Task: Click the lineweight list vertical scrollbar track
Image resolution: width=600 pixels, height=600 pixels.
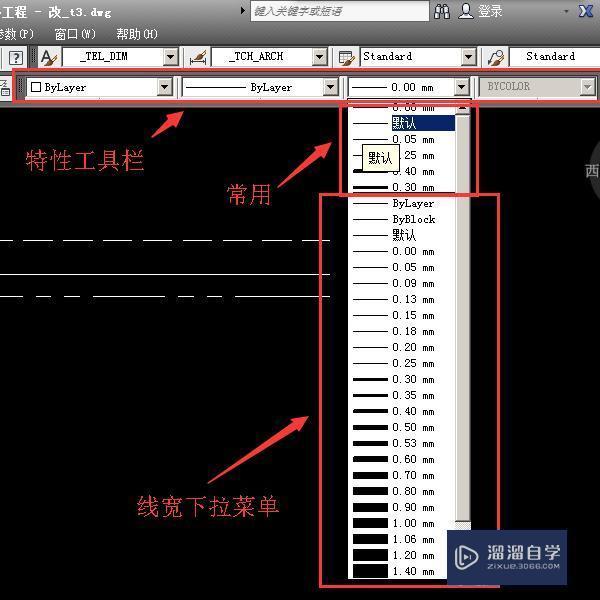Action: 463,318
